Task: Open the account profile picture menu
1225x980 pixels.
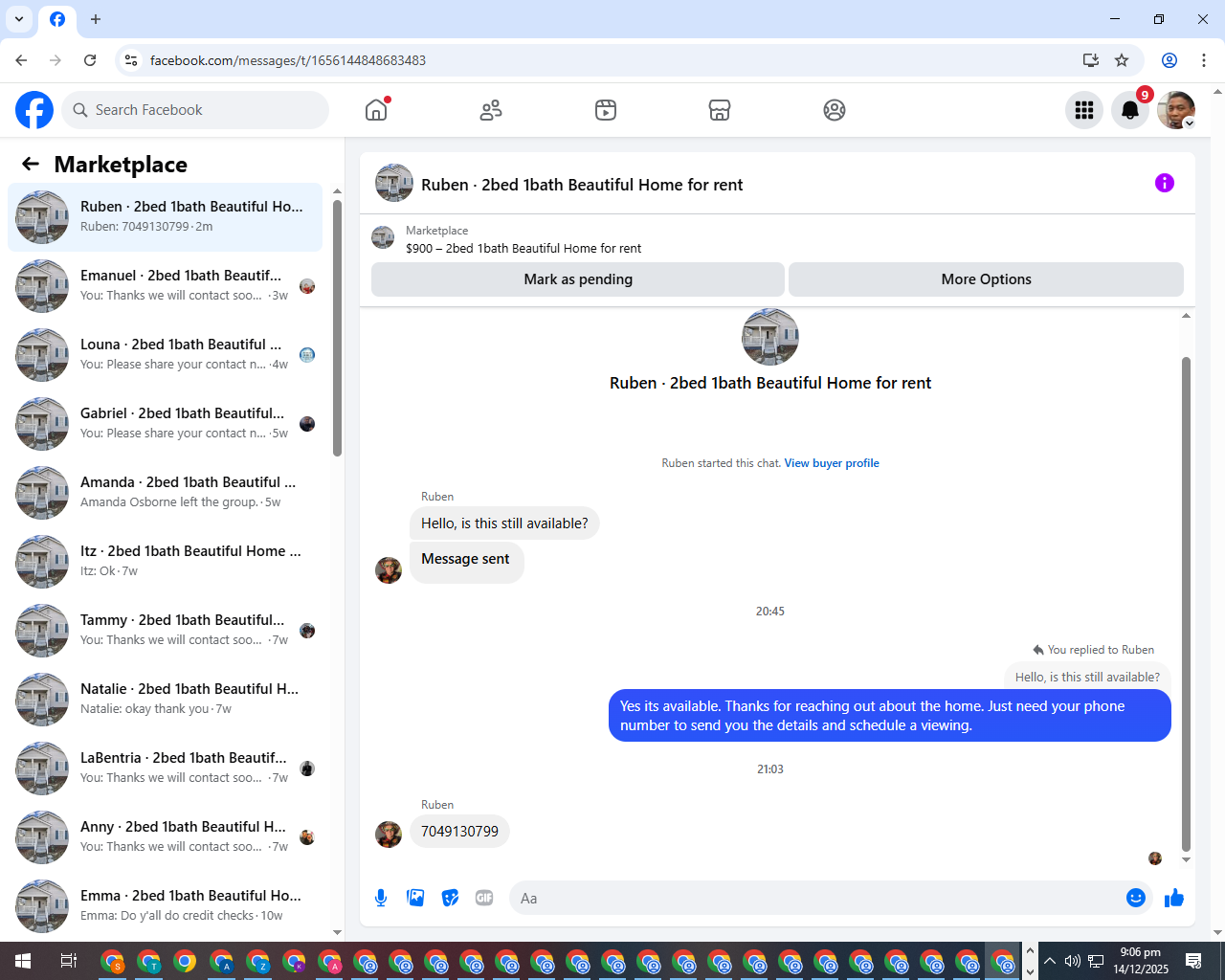Action: [1176, 110]
